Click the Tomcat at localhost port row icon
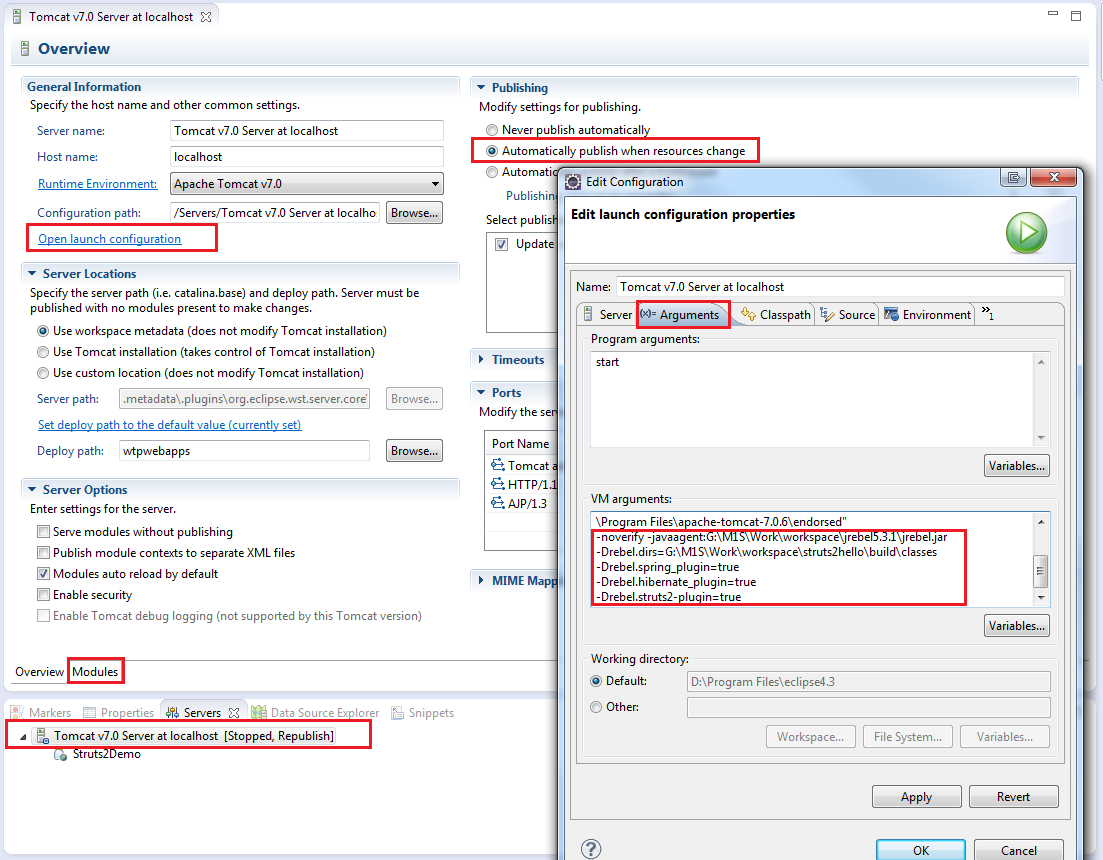1103x860 pixels. pyautogui.click(x=497, y=465)
